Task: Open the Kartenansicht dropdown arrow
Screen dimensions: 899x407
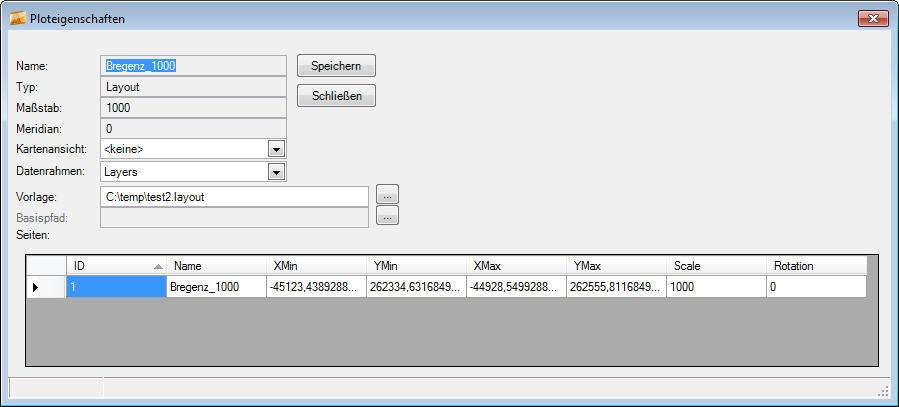Action: coord(277,149)
